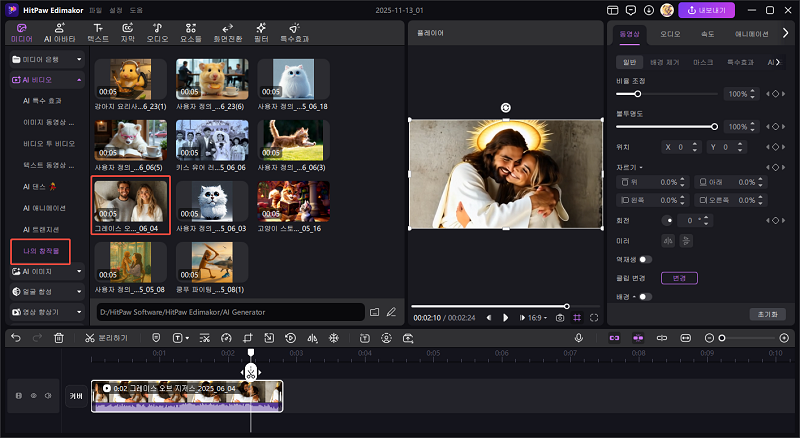Take a snapshot with camera icon in player
800x438 pixels.
tap(560, 318)
